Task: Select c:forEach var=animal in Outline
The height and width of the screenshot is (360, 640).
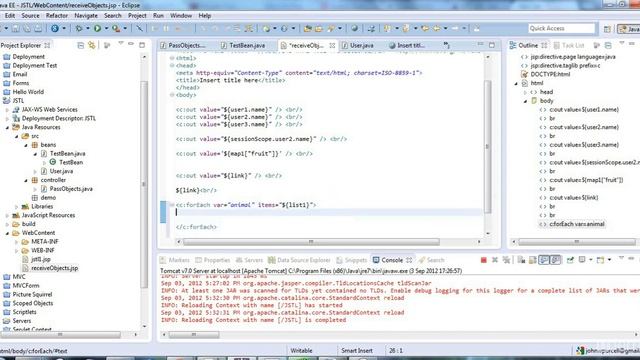Action: coord(577,224)
